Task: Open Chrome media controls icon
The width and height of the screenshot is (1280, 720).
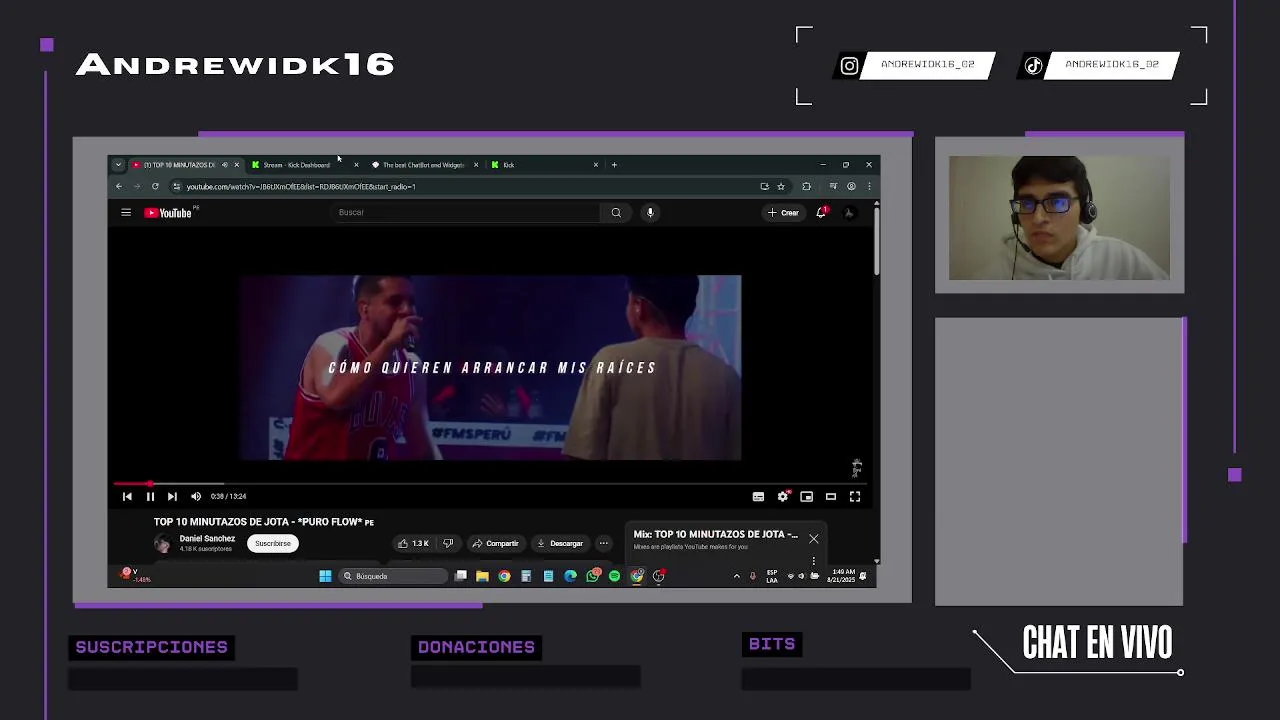Action: (x=833, y=186)
